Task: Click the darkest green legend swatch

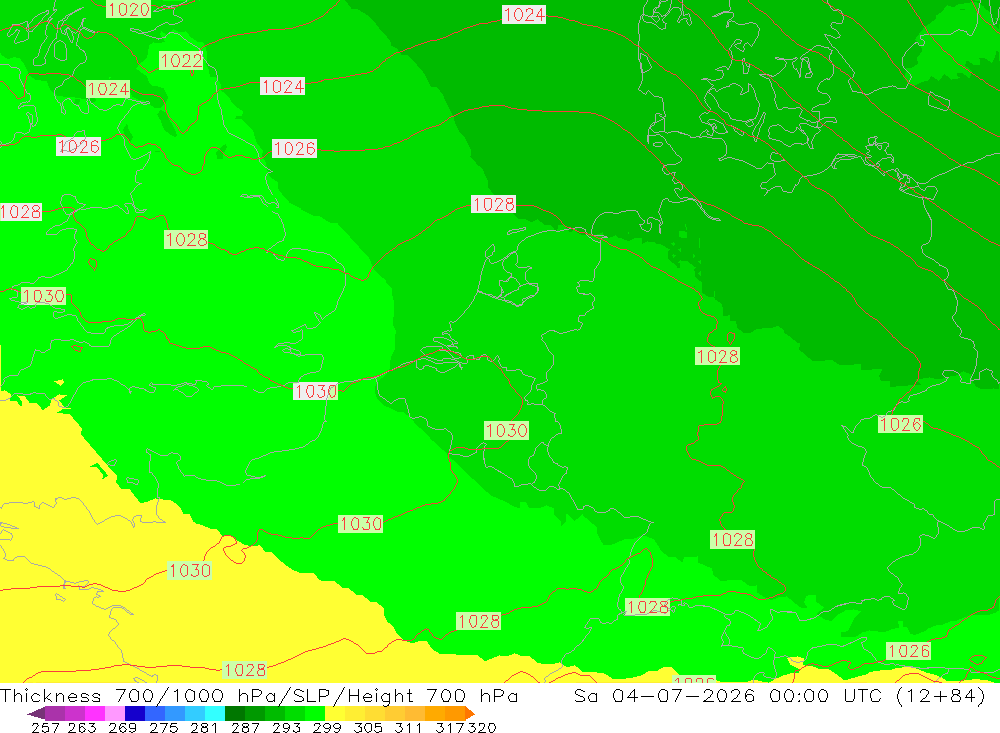Action: coord(235,713)
